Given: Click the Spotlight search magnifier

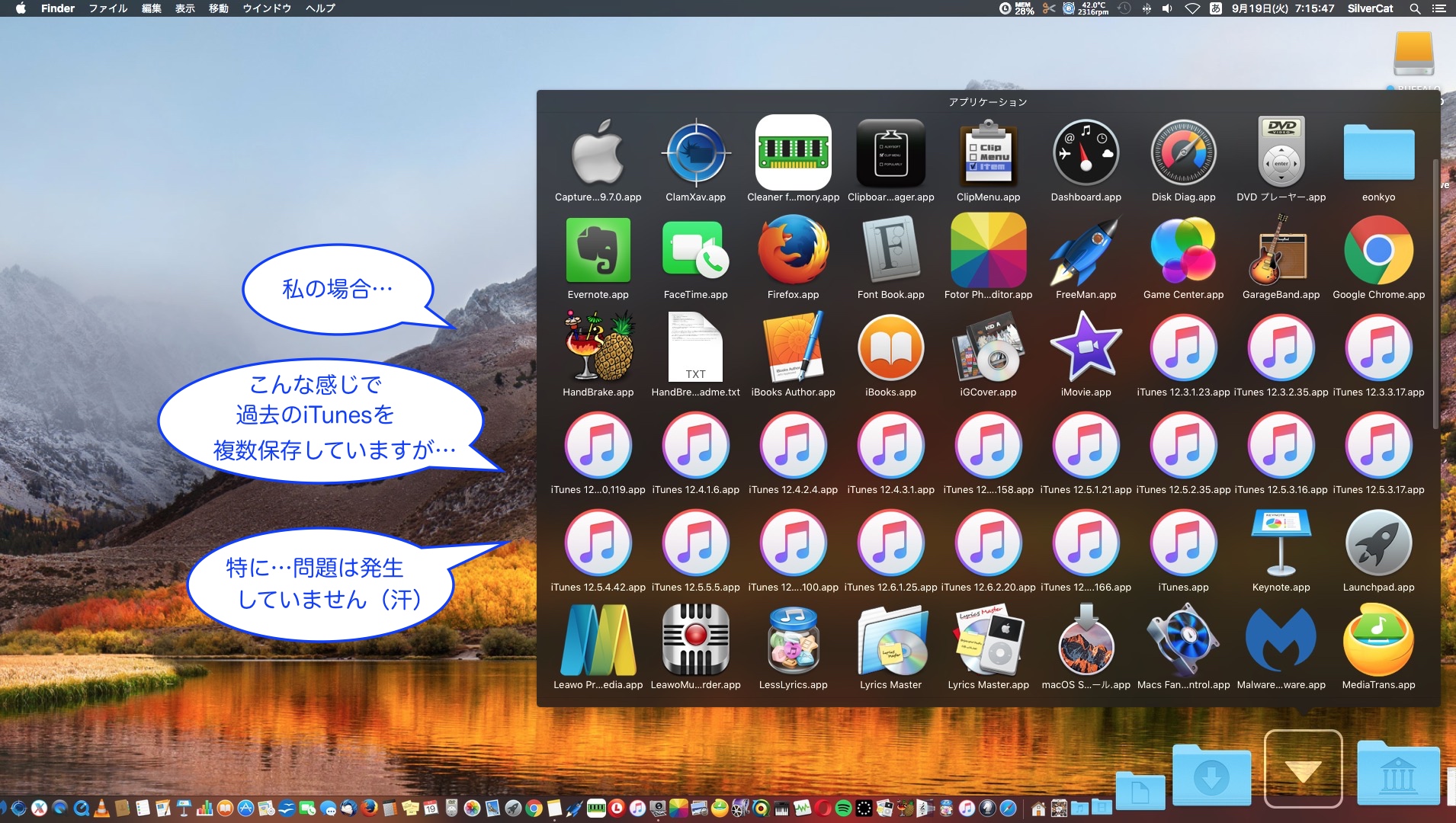Looking at the screenshot, I should click(1415, 8).
